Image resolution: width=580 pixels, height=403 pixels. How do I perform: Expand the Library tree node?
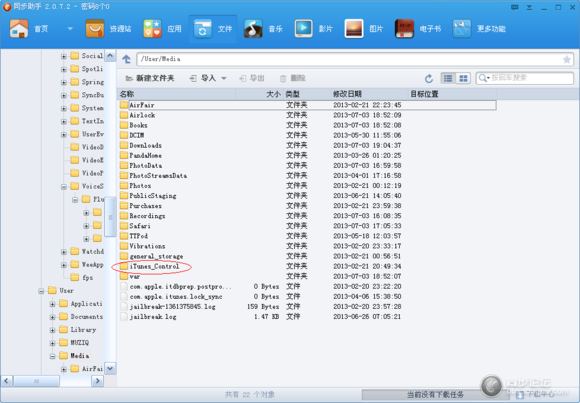click(52, 330)
